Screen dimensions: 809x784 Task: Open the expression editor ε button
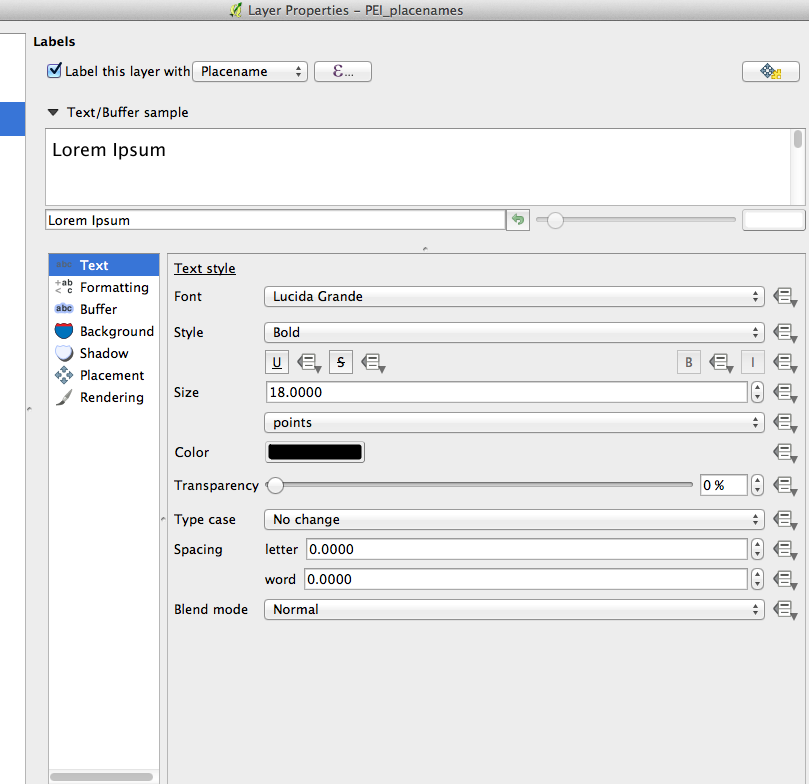(342, 72)
